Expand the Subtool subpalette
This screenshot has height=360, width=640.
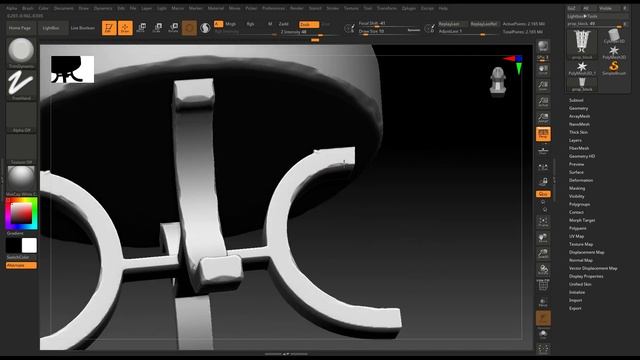pos(576,100)
